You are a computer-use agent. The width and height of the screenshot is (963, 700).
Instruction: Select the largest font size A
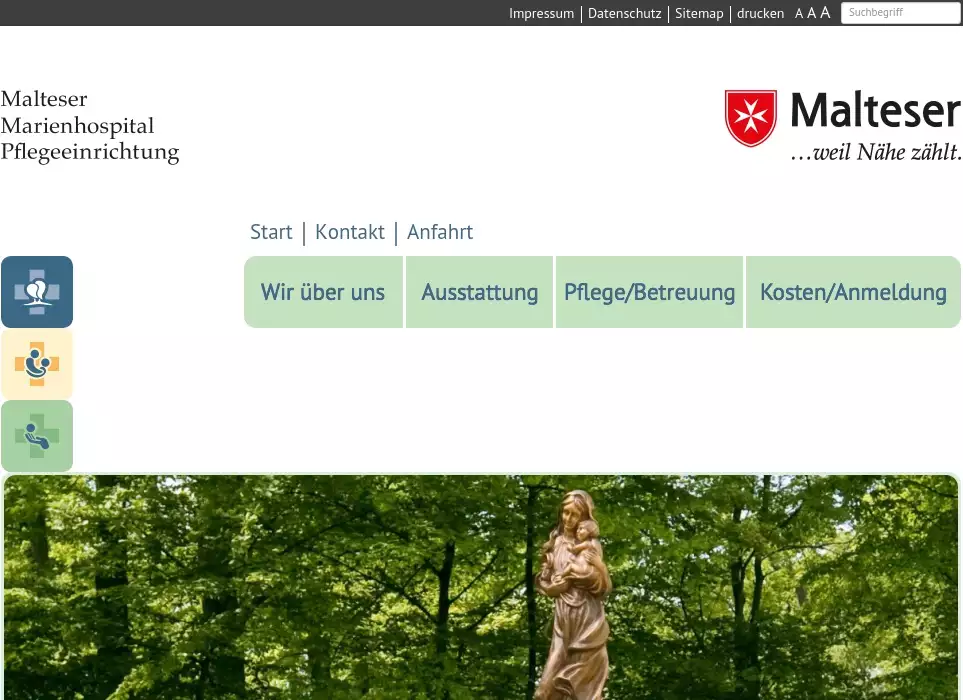(x=825, y=13)
